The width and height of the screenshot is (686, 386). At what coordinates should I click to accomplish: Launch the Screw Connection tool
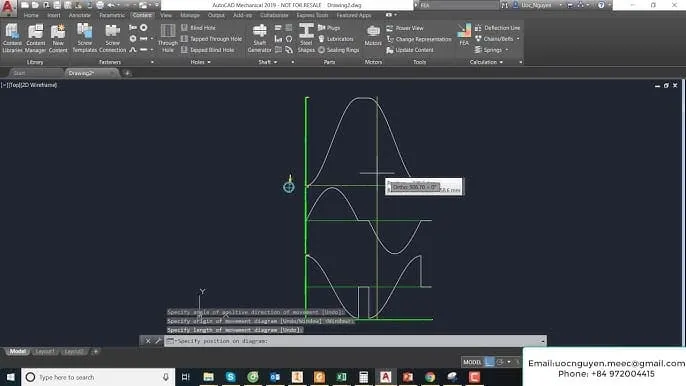(112, 39)
